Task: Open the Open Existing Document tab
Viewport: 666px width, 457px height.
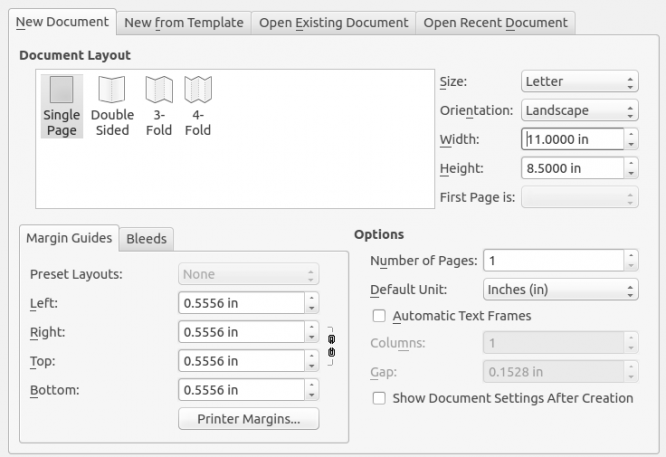Action: click(x=333, y=22)
